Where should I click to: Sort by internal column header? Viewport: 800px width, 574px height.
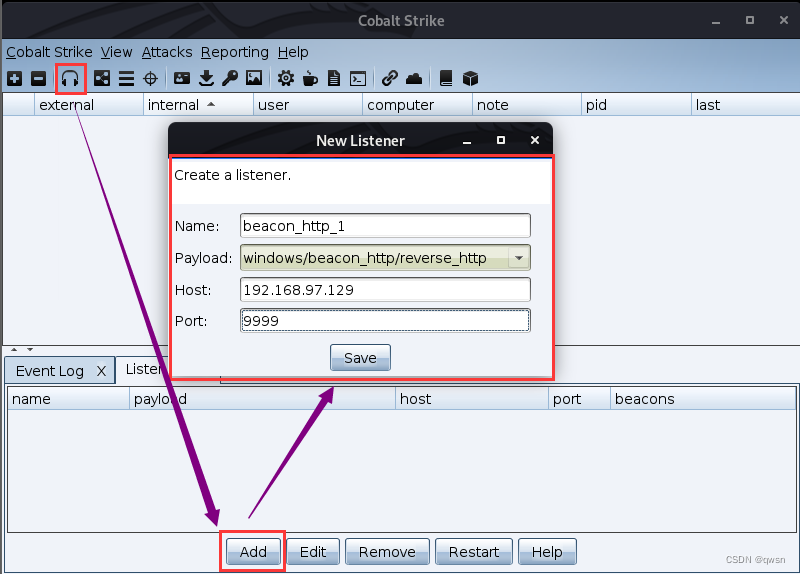(198, 105)
